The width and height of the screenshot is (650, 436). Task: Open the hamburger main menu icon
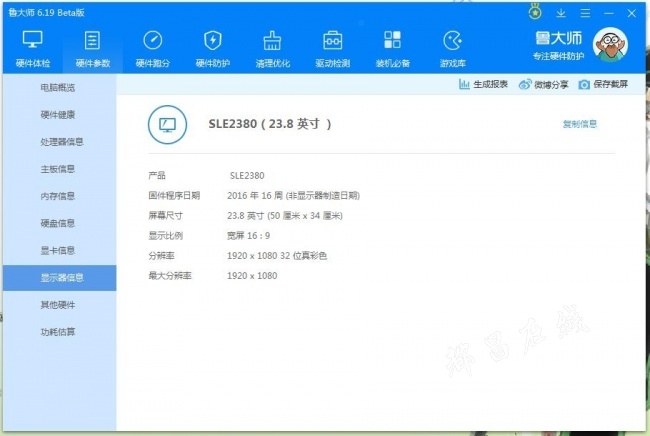tap(585, 13)
